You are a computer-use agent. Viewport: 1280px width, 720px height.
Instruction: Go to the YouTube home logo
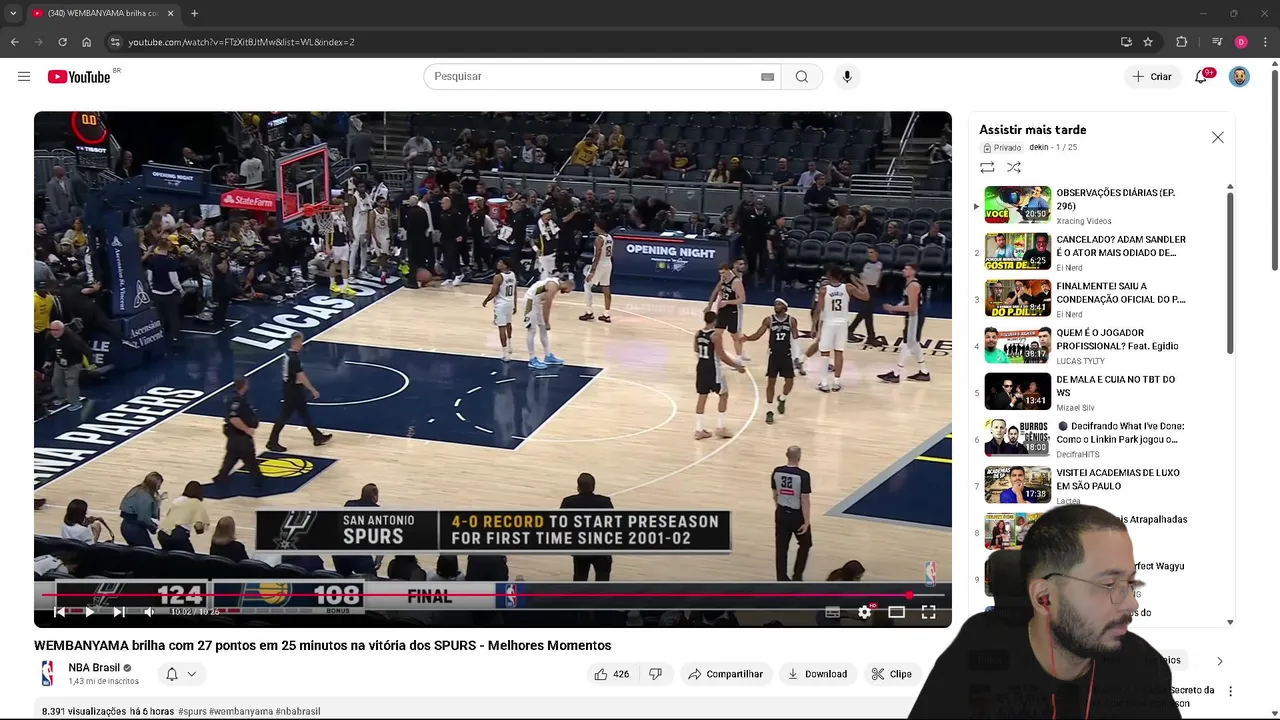point(79,77)
